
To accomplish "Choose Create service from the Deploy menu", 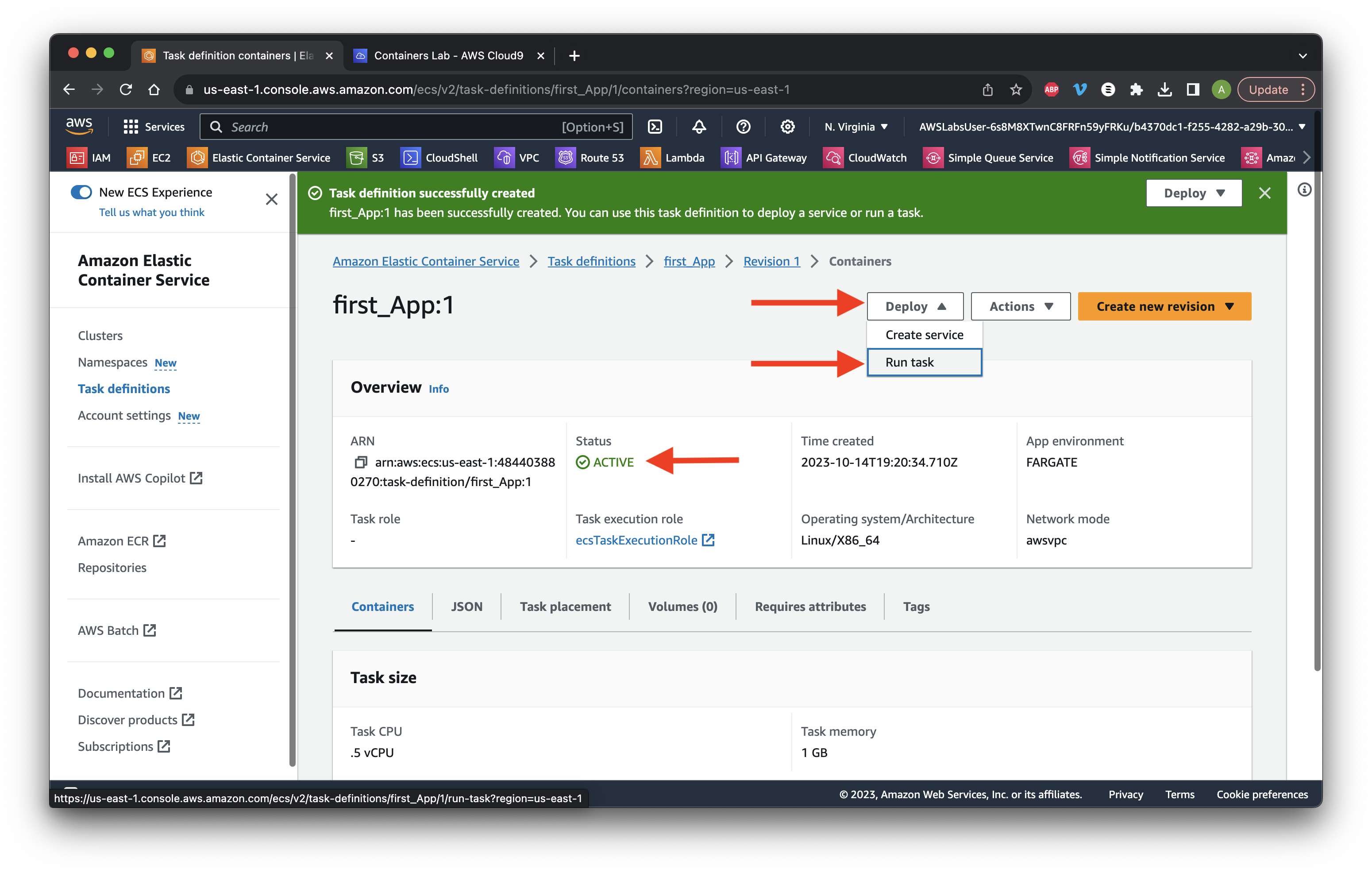I will pos(924,335).
